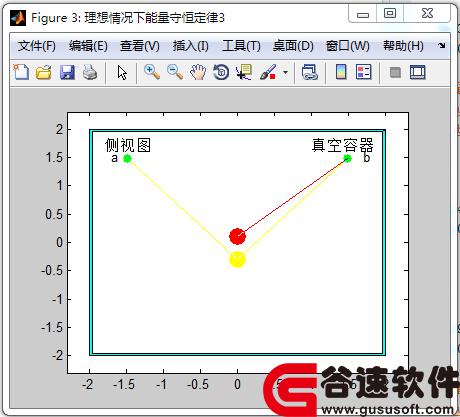Select the Edit Plot arrow tool
Screen dimensions: 460x417
122,72
